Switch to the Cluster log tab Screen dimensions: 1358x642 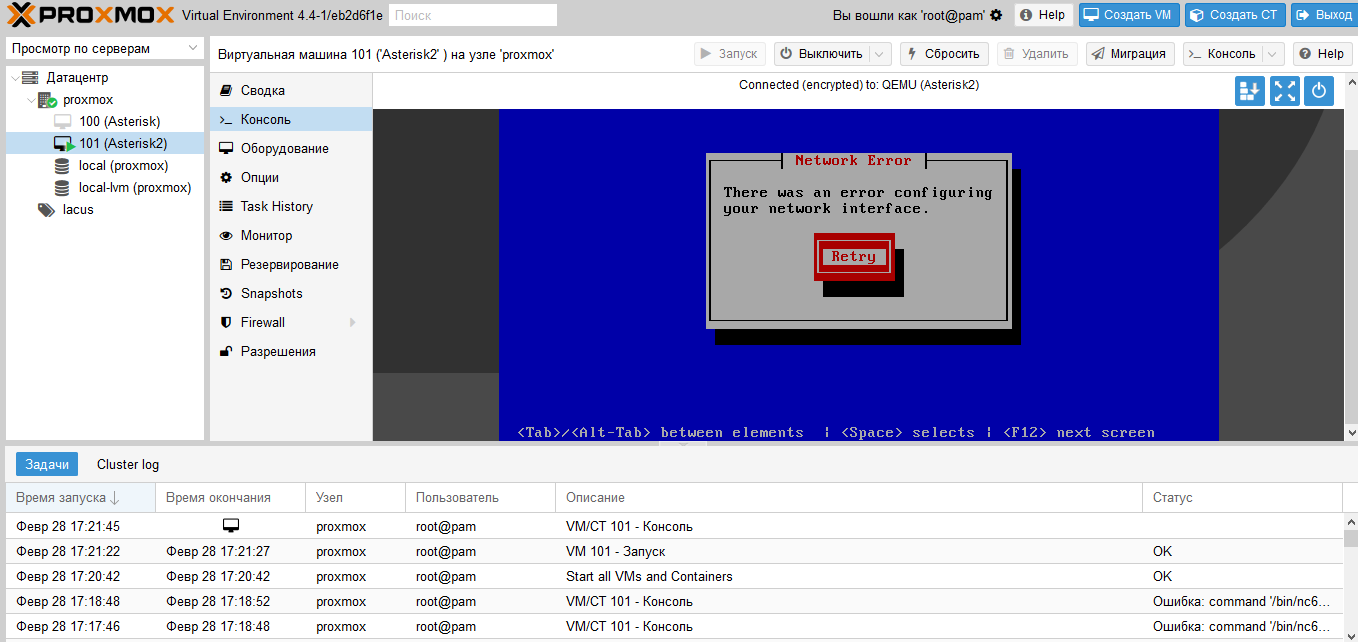[x=128, y=464]
